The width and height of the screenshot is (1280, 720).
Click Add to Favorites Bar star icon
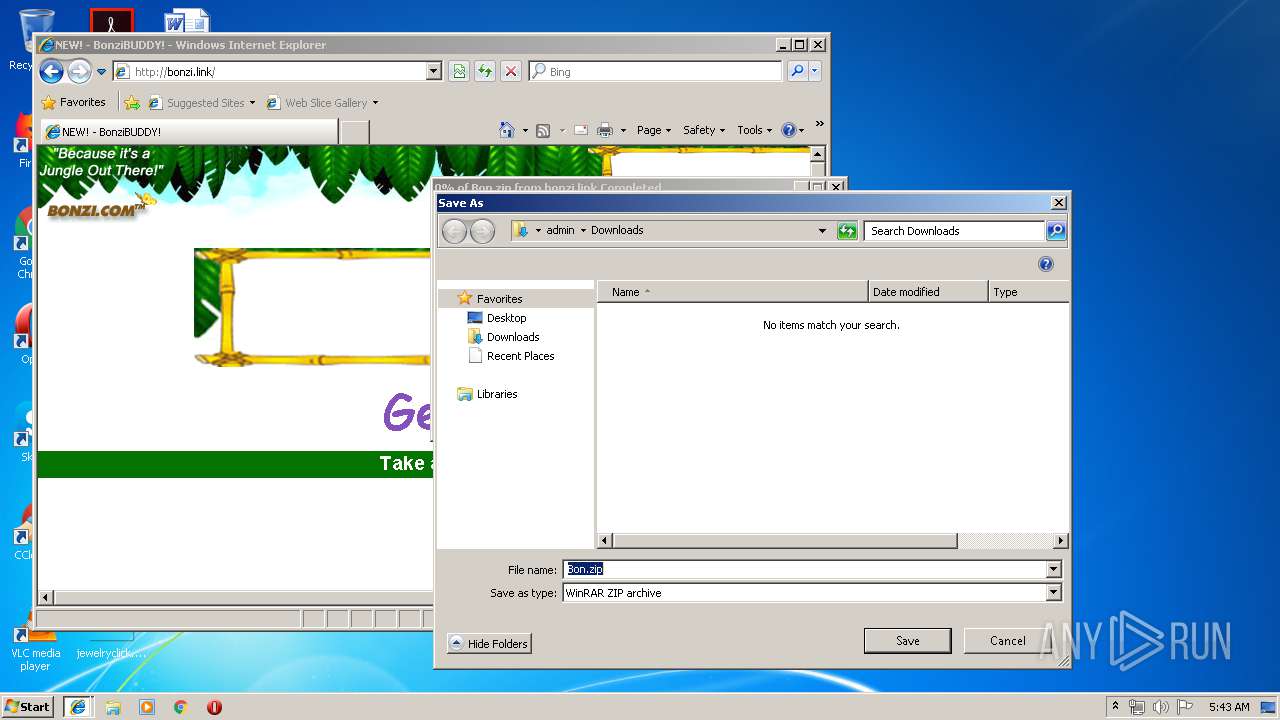pyautogui.click(x=132, y=102)
